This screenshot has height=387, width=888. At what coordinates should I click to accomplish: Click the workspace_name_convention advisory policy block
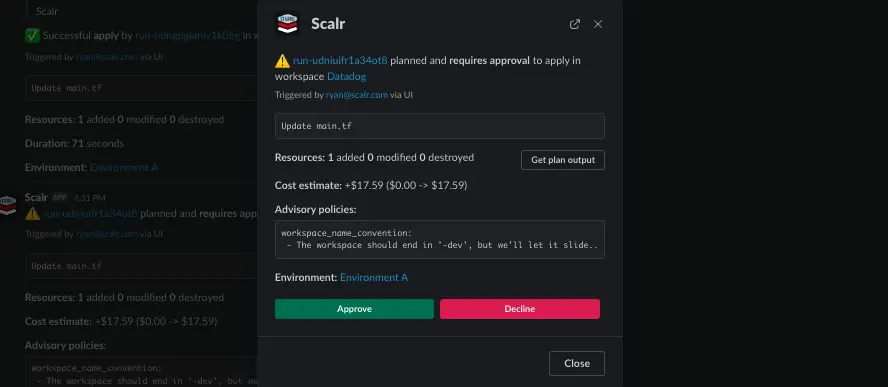coord(439,239)
